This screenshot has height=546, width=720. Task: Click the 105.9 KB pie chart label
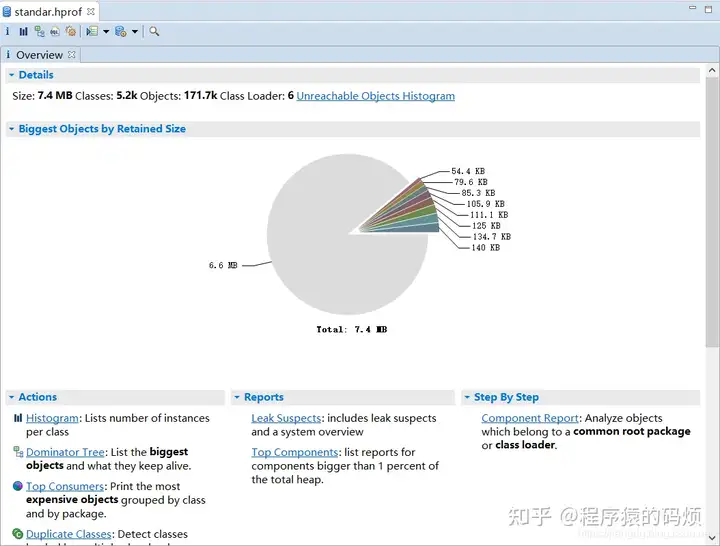485,203
